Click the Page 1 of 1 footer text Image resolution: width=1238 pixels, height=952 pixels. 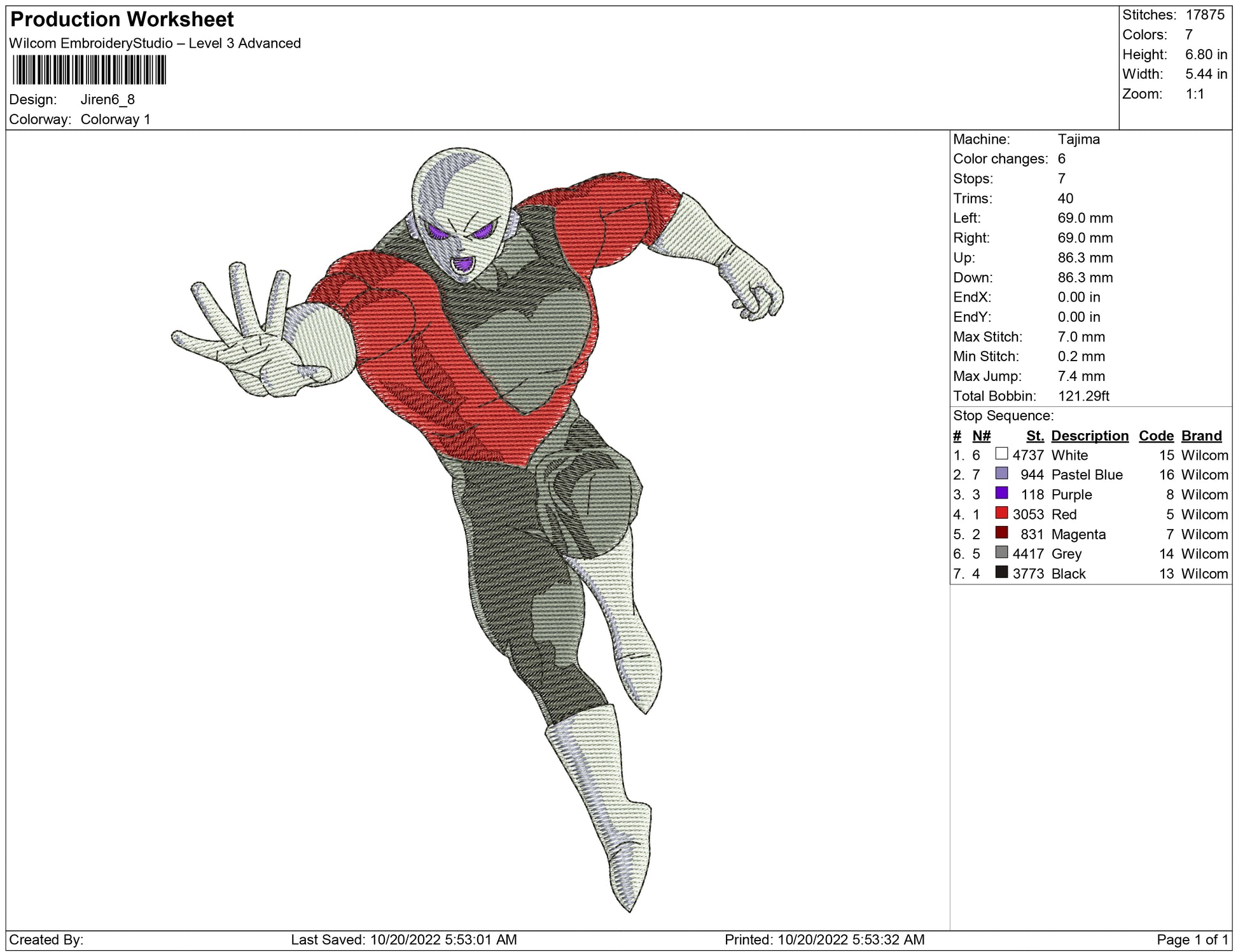click(1192, 939)
